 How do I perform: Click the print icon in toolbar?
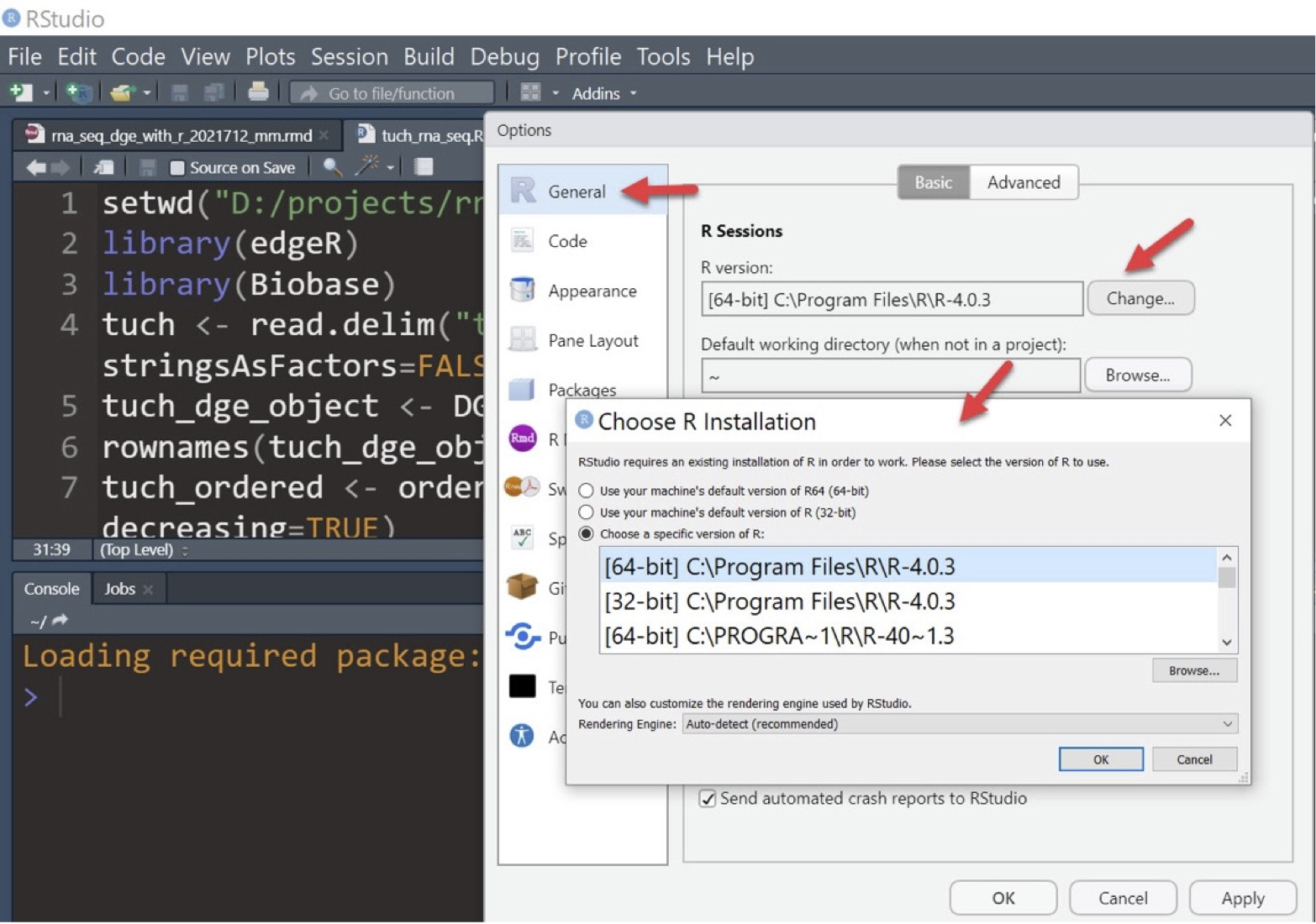coord(258,92)
